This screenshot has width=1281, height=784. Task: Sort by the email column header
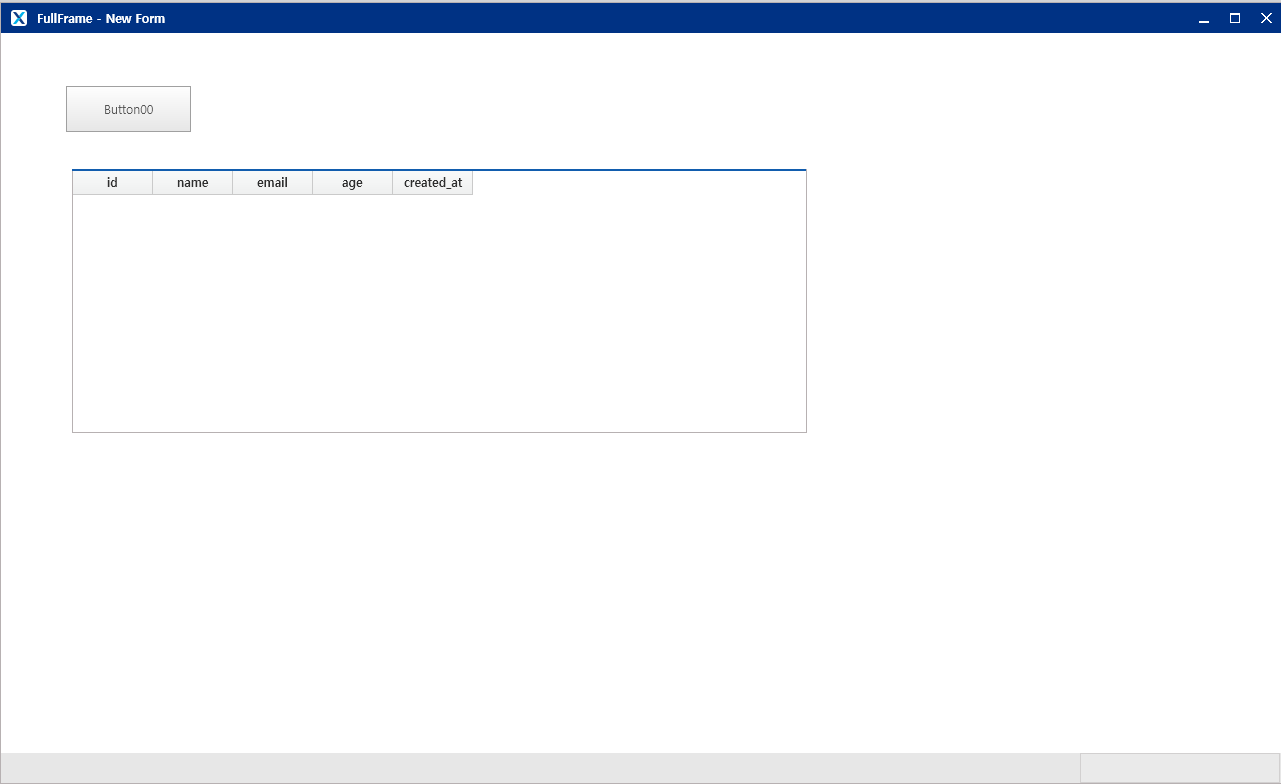coord(272,183)
